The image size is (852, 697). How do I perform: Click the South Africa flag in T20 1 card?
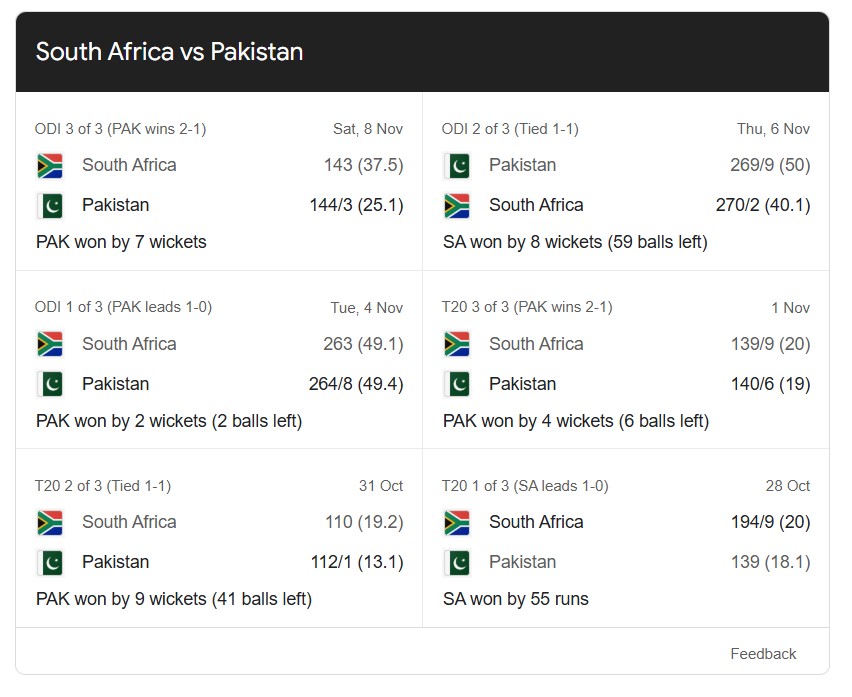coord(456,521)
